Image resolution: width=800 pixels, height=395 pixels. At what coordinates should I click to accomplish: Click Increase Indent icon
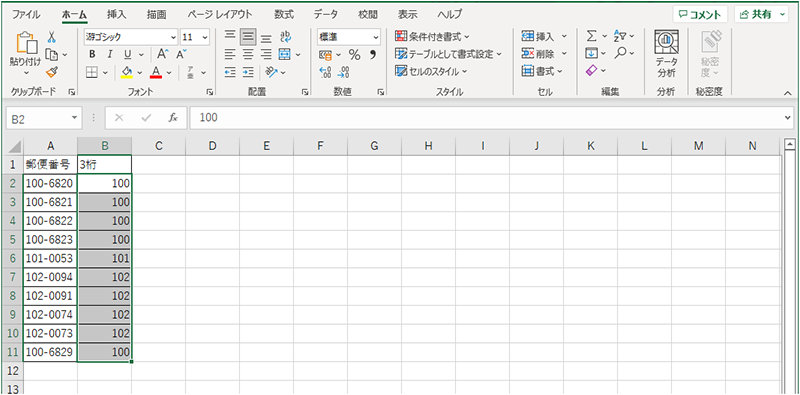coord(248,72)
